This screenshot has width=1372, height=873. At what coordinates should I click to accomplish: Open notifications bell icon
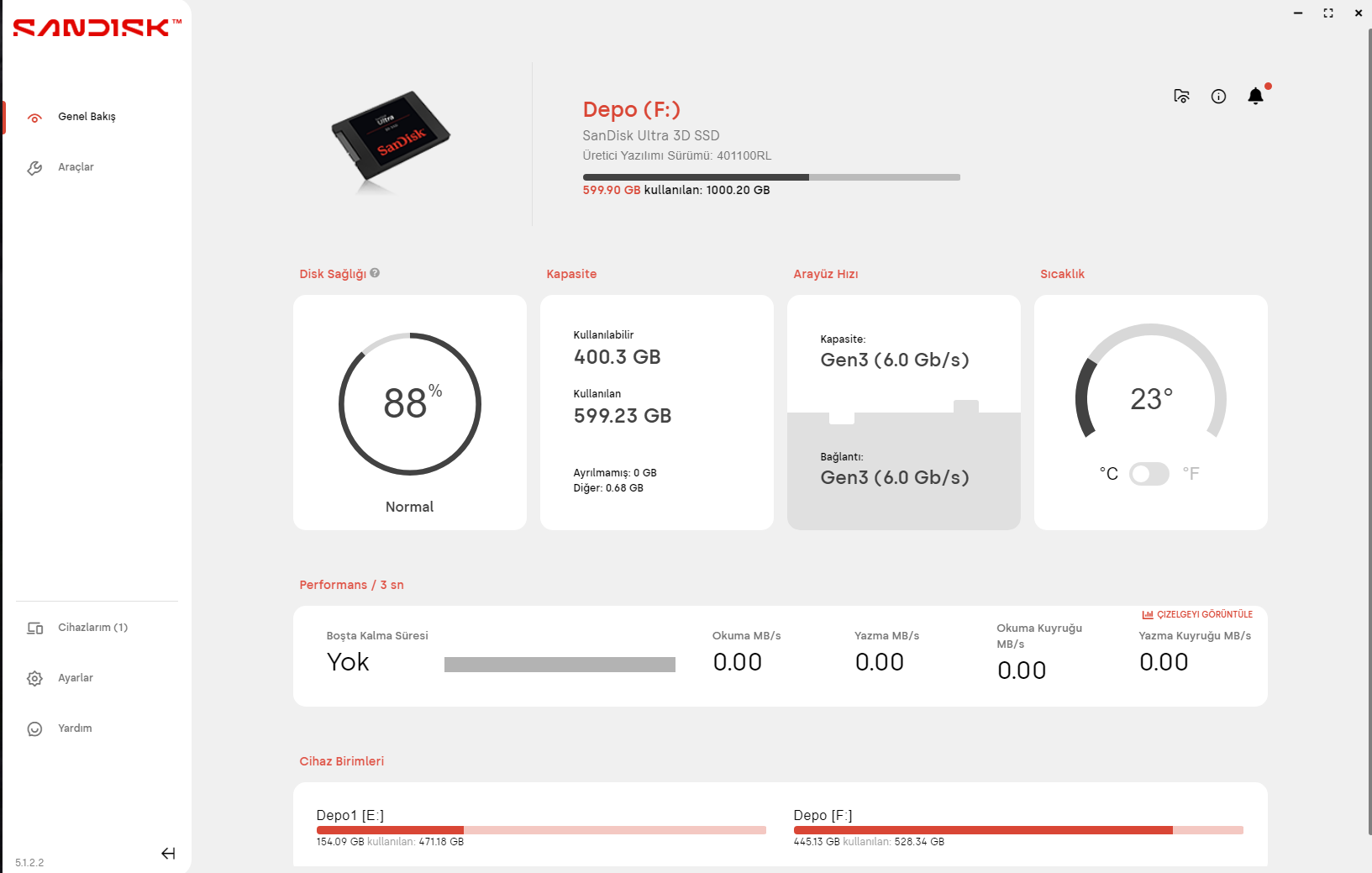click(1256, 96)
